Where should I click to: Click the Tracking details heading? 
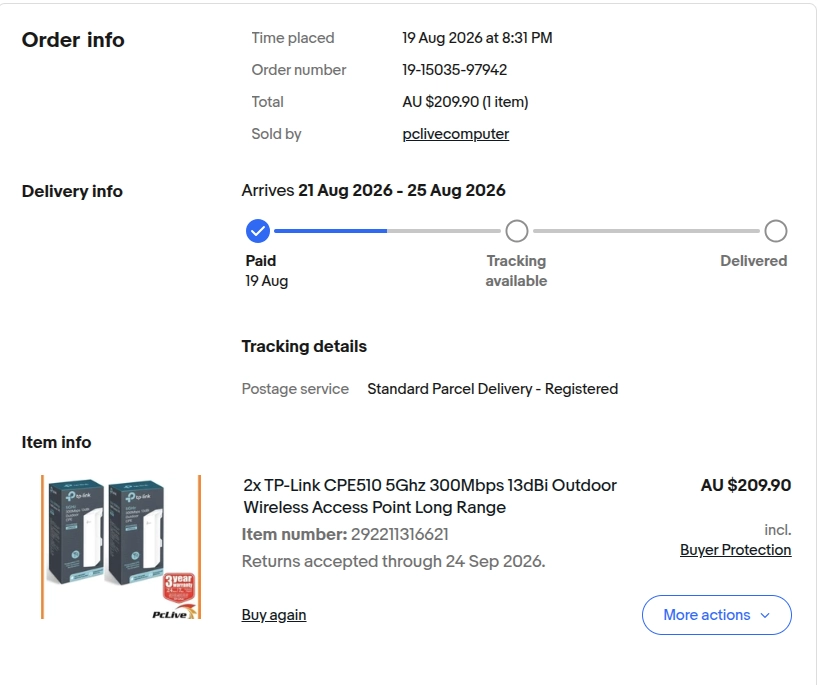(304, 346)
